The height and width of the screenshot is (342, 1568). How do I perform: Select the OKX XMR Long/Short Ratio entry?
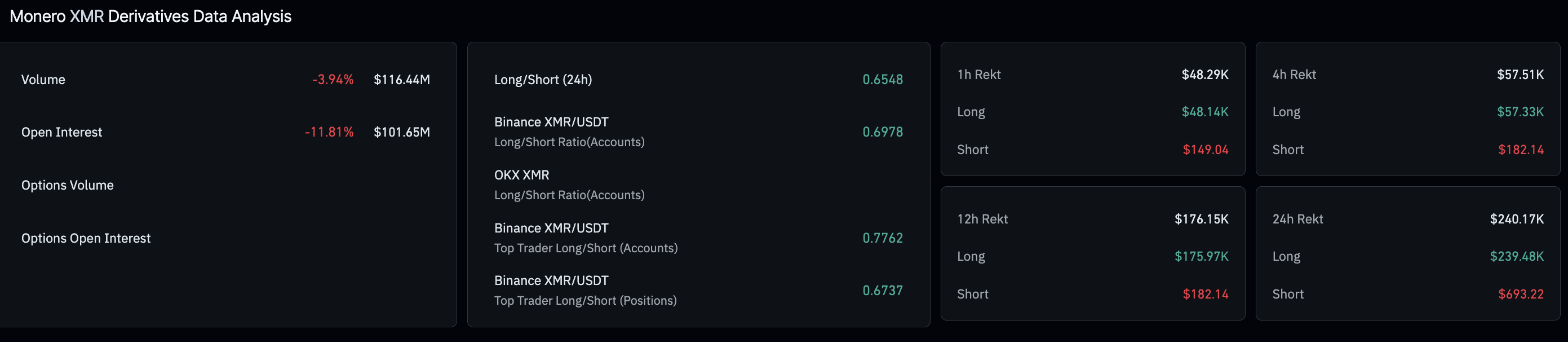(x=569, y=185)
